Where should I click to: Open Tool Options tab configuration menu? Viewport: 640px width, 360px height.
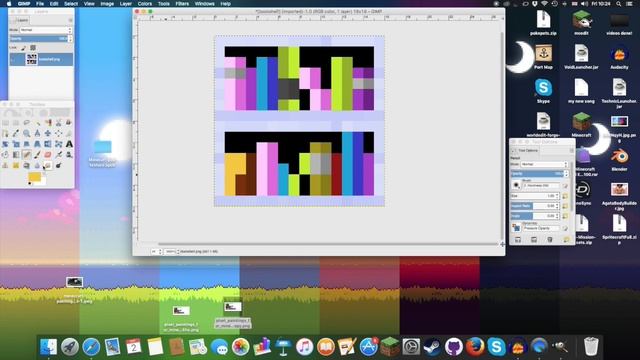pyautogui.click(x=572, y=151)
